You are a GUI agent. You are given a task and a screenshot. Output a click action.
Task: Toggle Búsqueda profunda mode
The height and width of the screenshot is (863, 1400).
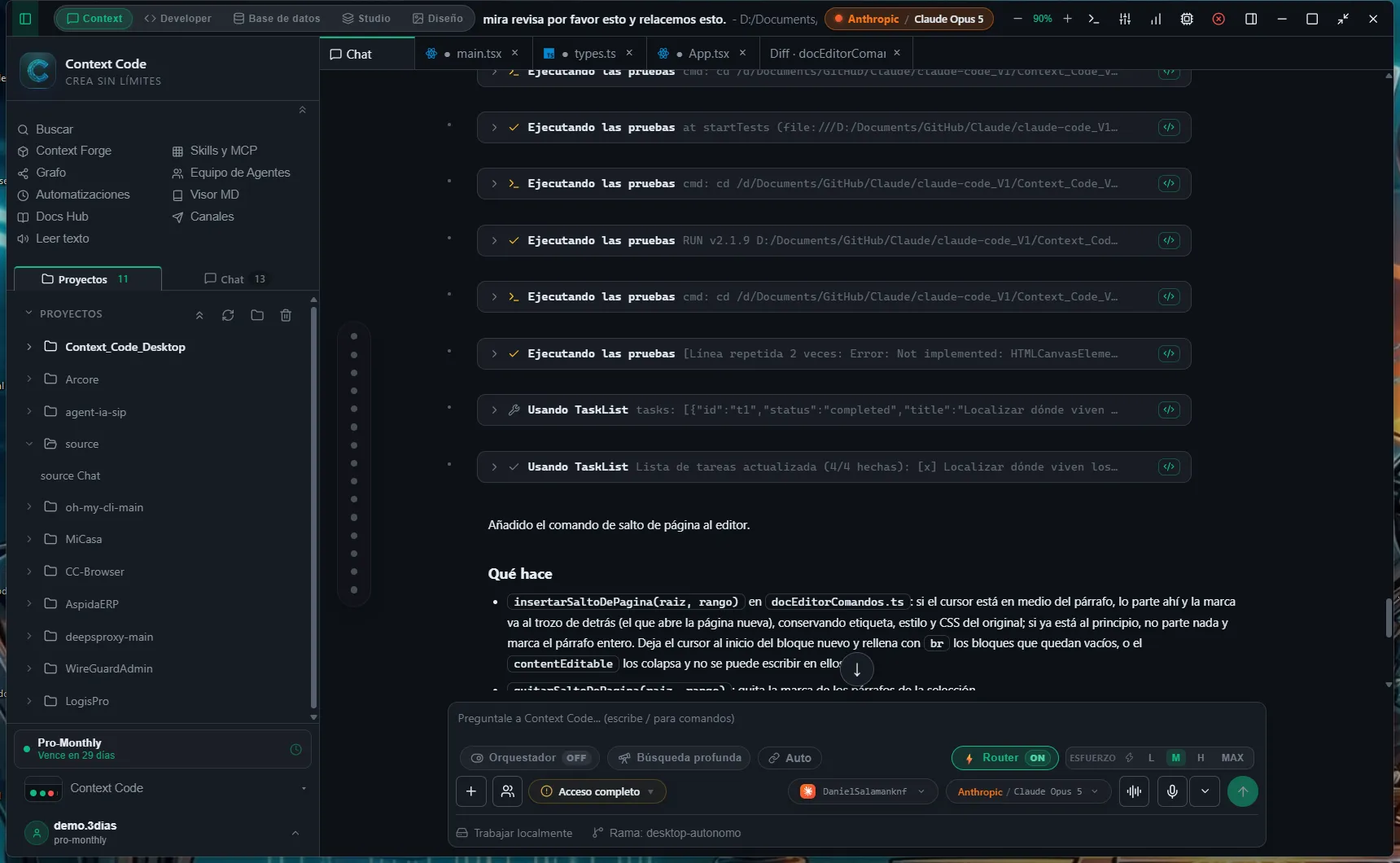point(680,758)
